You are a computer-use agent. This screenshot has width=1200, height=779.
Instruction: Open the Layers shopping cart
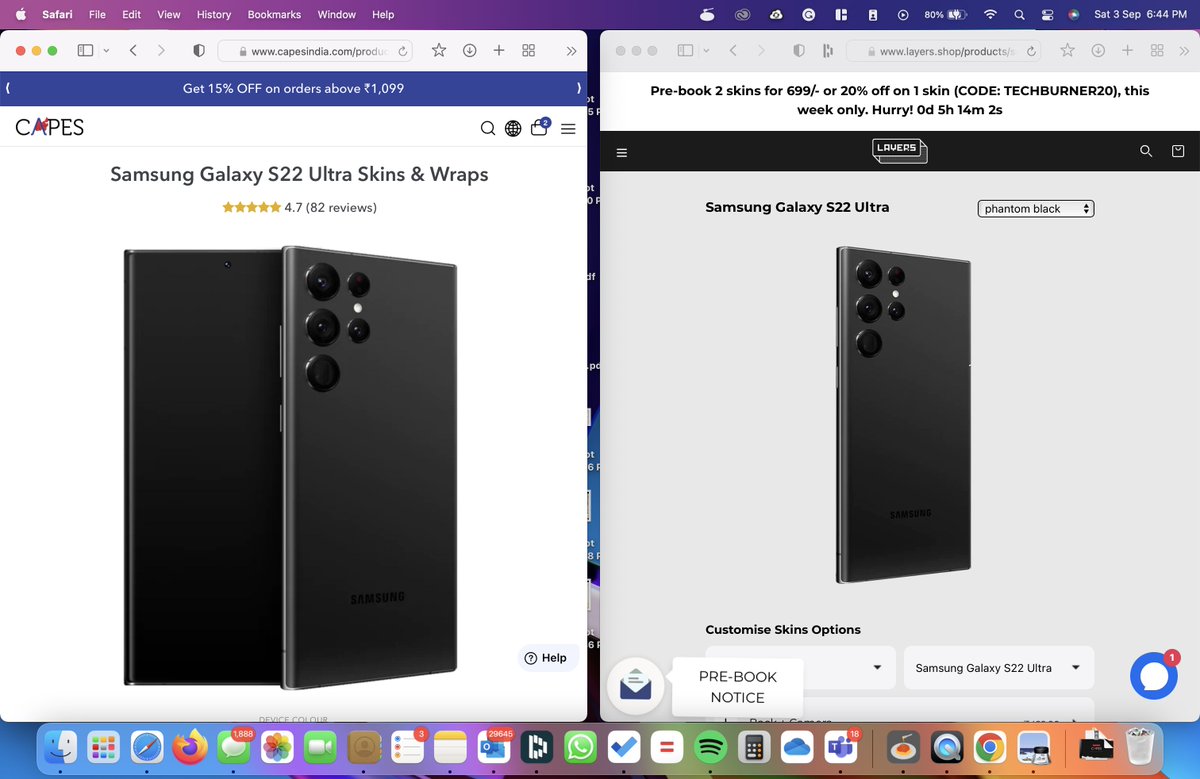(1178, 151)
